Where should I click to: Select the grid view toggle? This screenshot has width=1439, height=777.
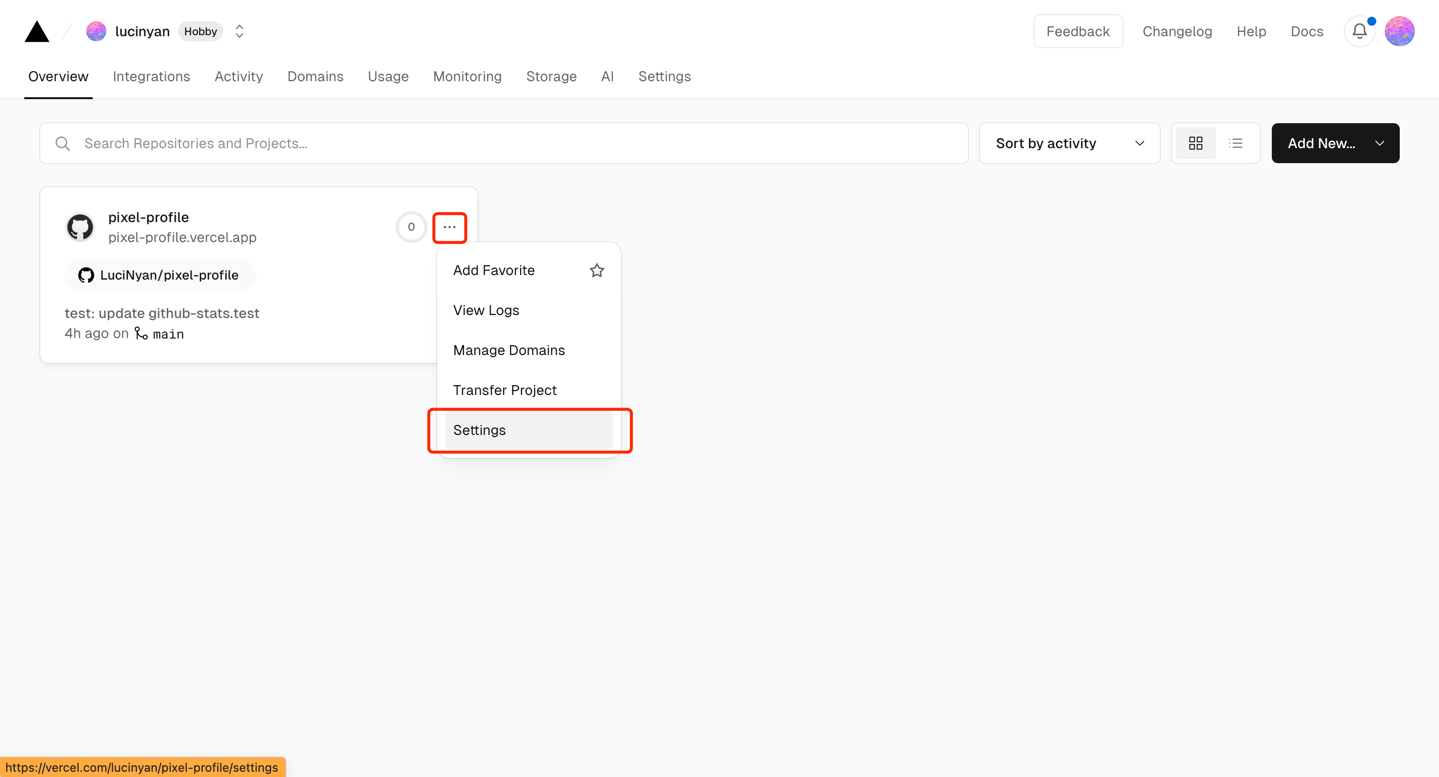click(1195, 143)
